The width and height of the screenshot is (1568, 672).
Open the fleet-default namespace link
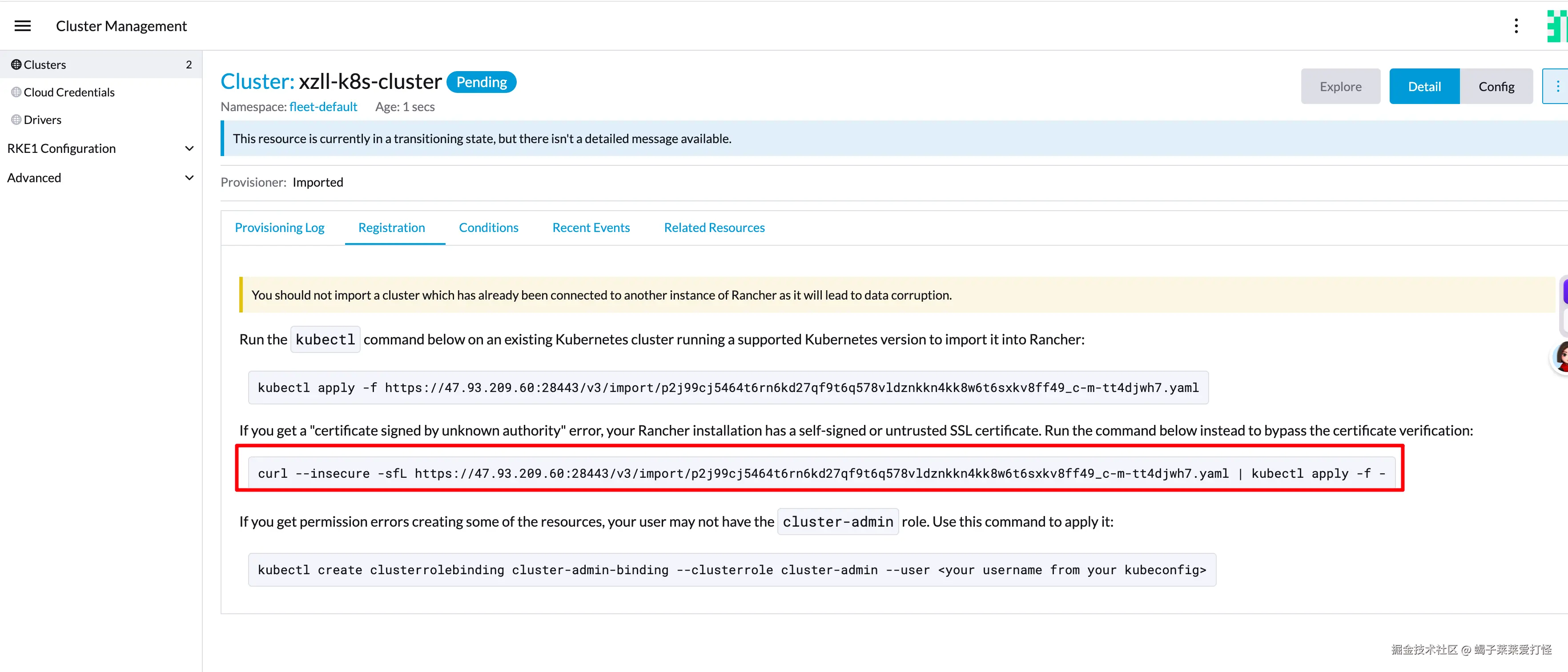(322, 107)
